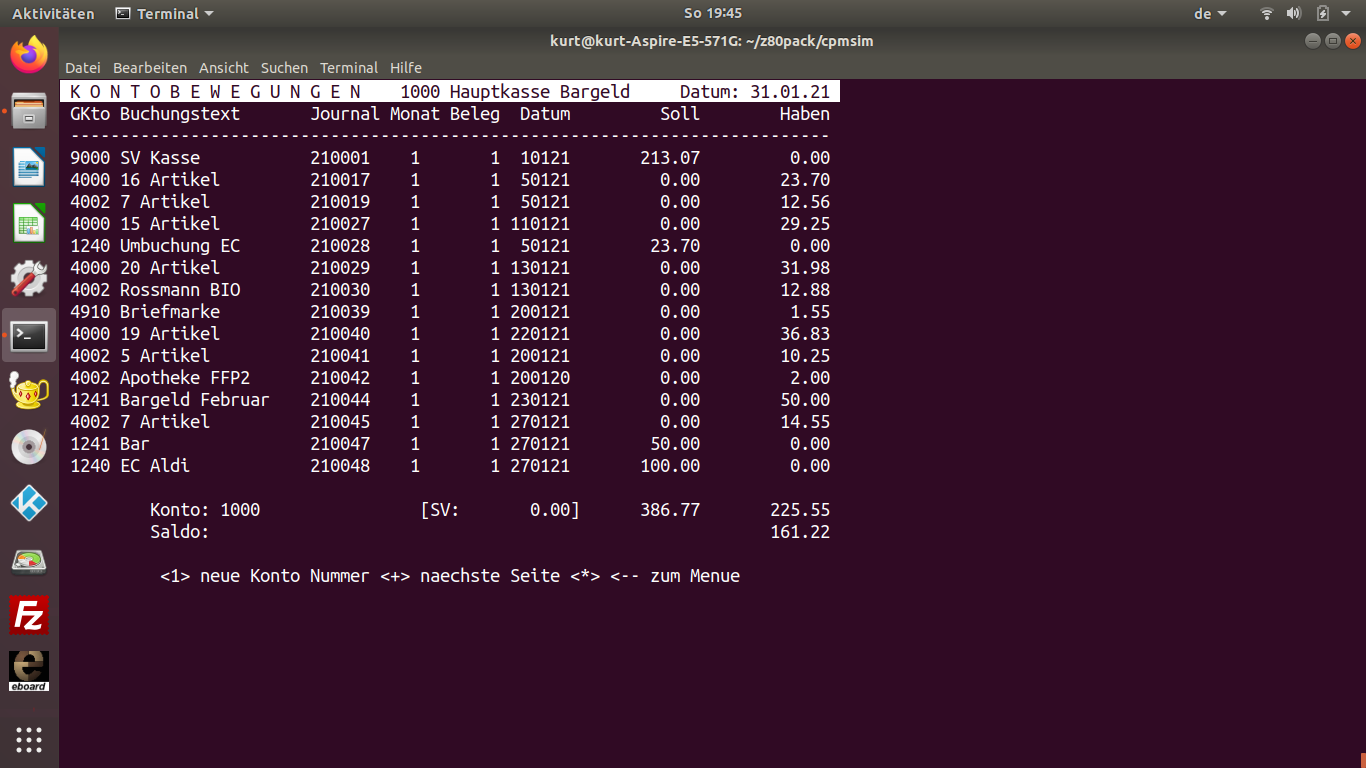This screenshot has height=768, width=1366.
Task: Open the Ansicht menu
Action: (224, 68)
